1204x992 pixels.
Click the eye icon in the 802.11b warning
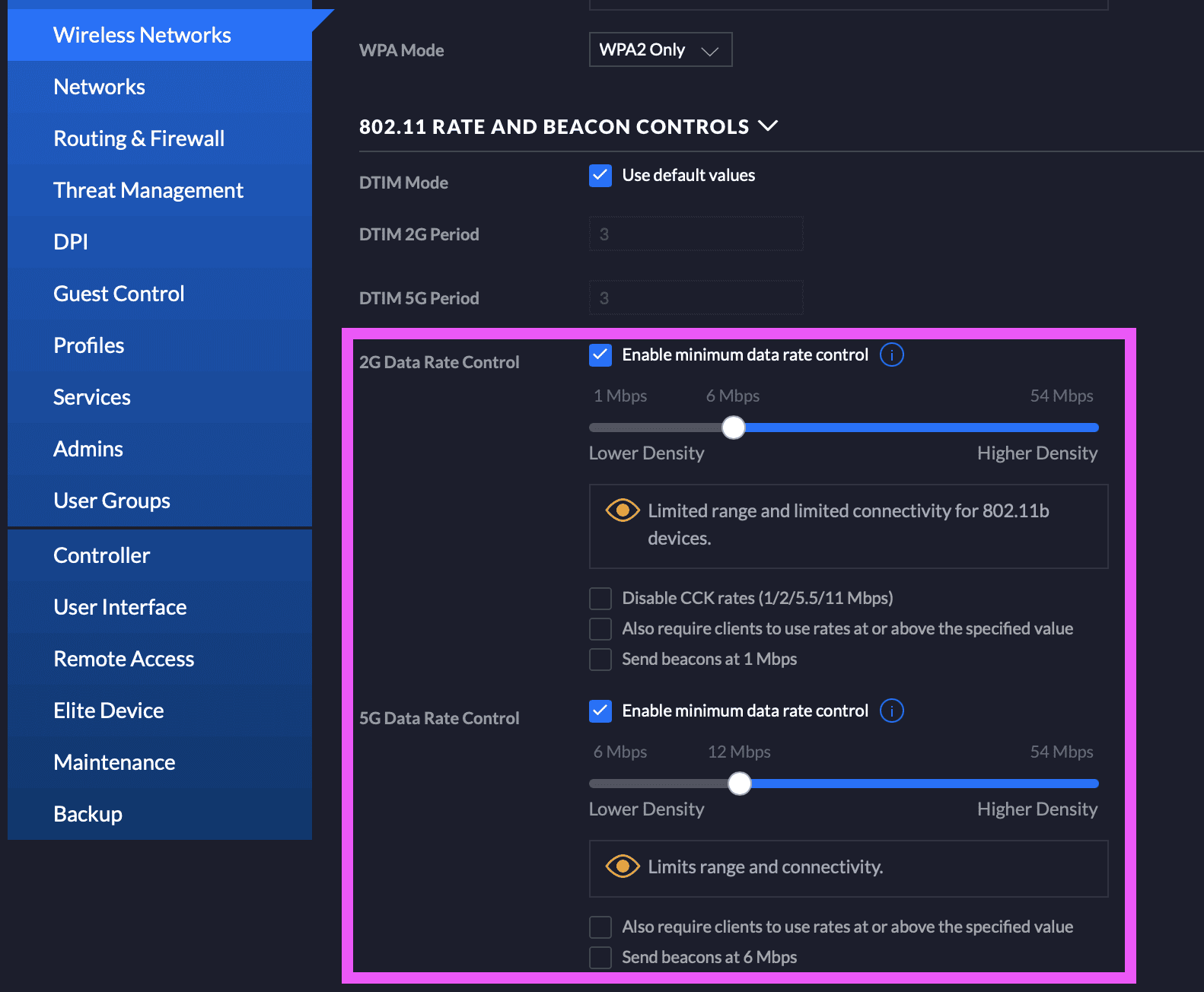(622, 510)
